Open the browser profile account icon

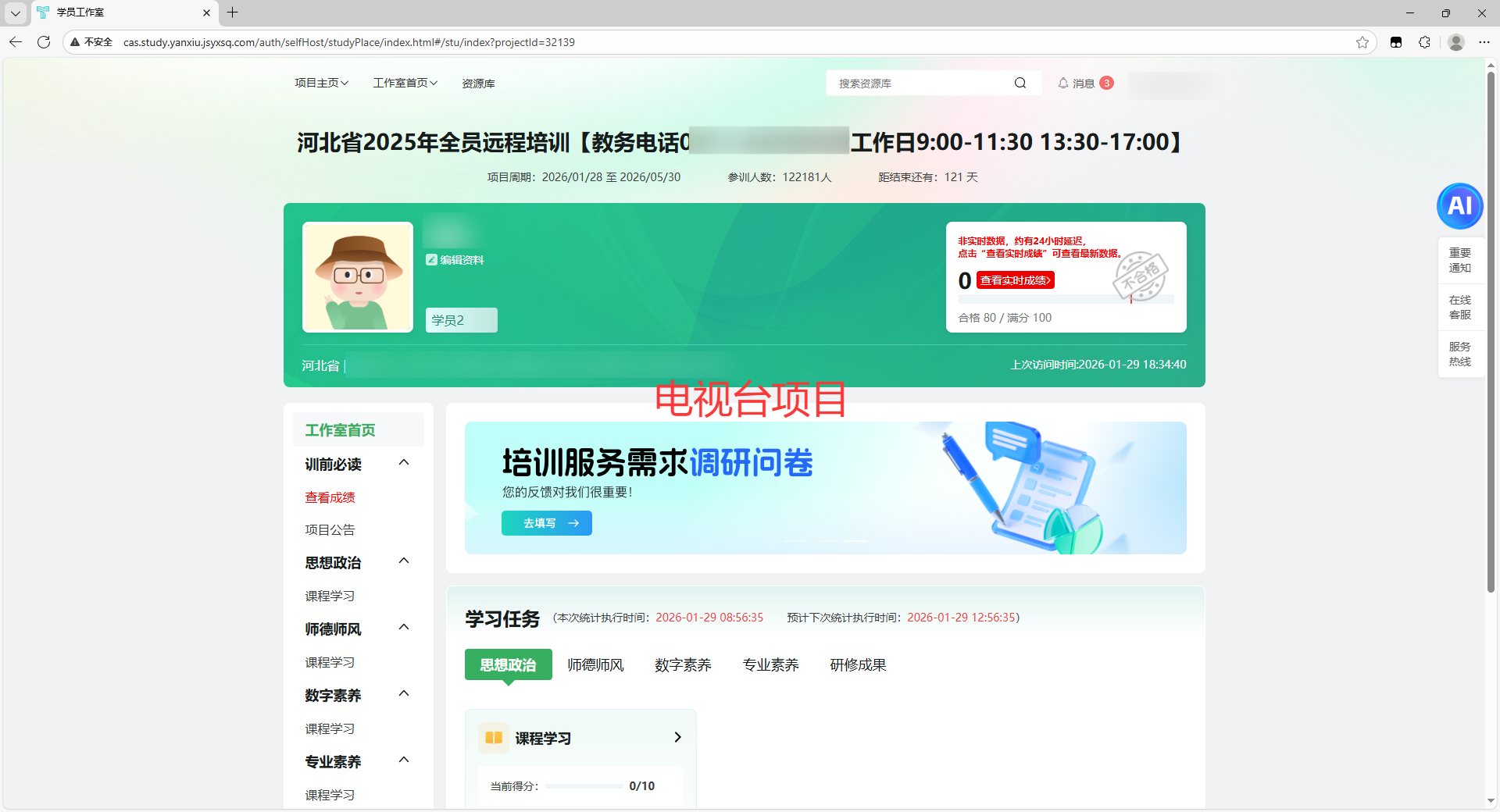1455,42
